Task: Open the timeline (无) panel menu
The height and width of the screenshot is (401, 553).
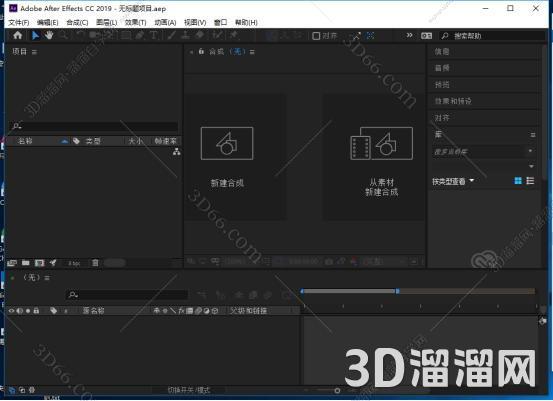Action: 47,278
